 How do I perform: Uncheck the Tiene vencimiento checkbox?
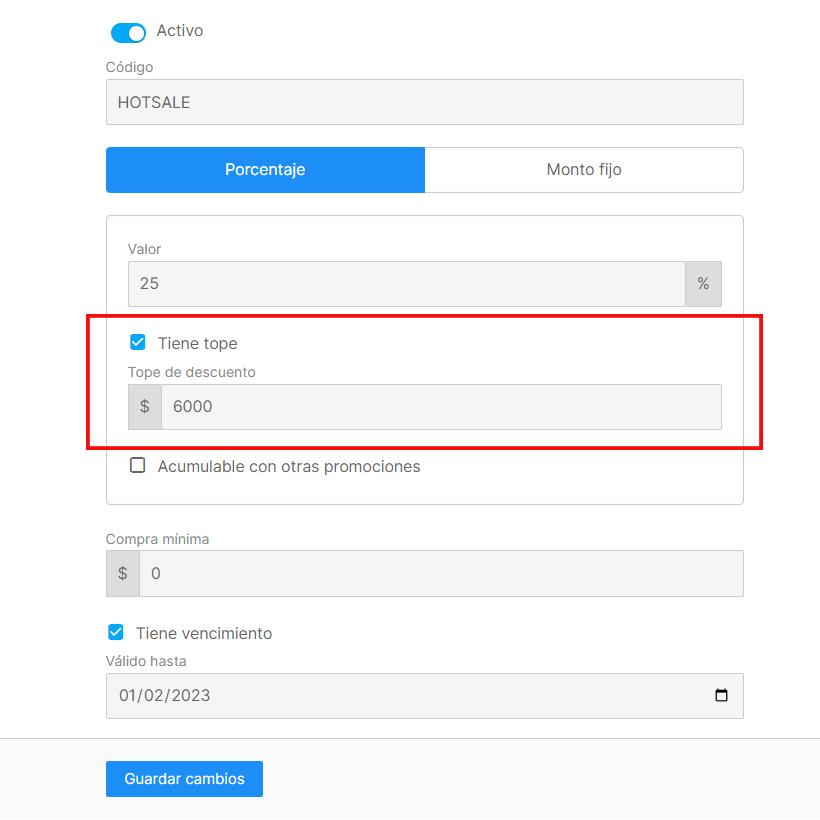tap(116, 632)
